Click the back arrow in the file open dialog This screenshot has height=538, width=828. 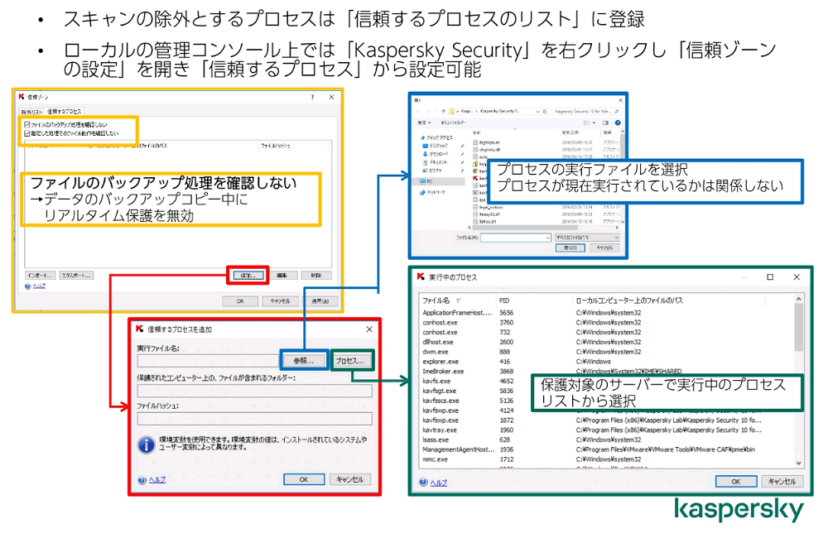coord(418,111)
